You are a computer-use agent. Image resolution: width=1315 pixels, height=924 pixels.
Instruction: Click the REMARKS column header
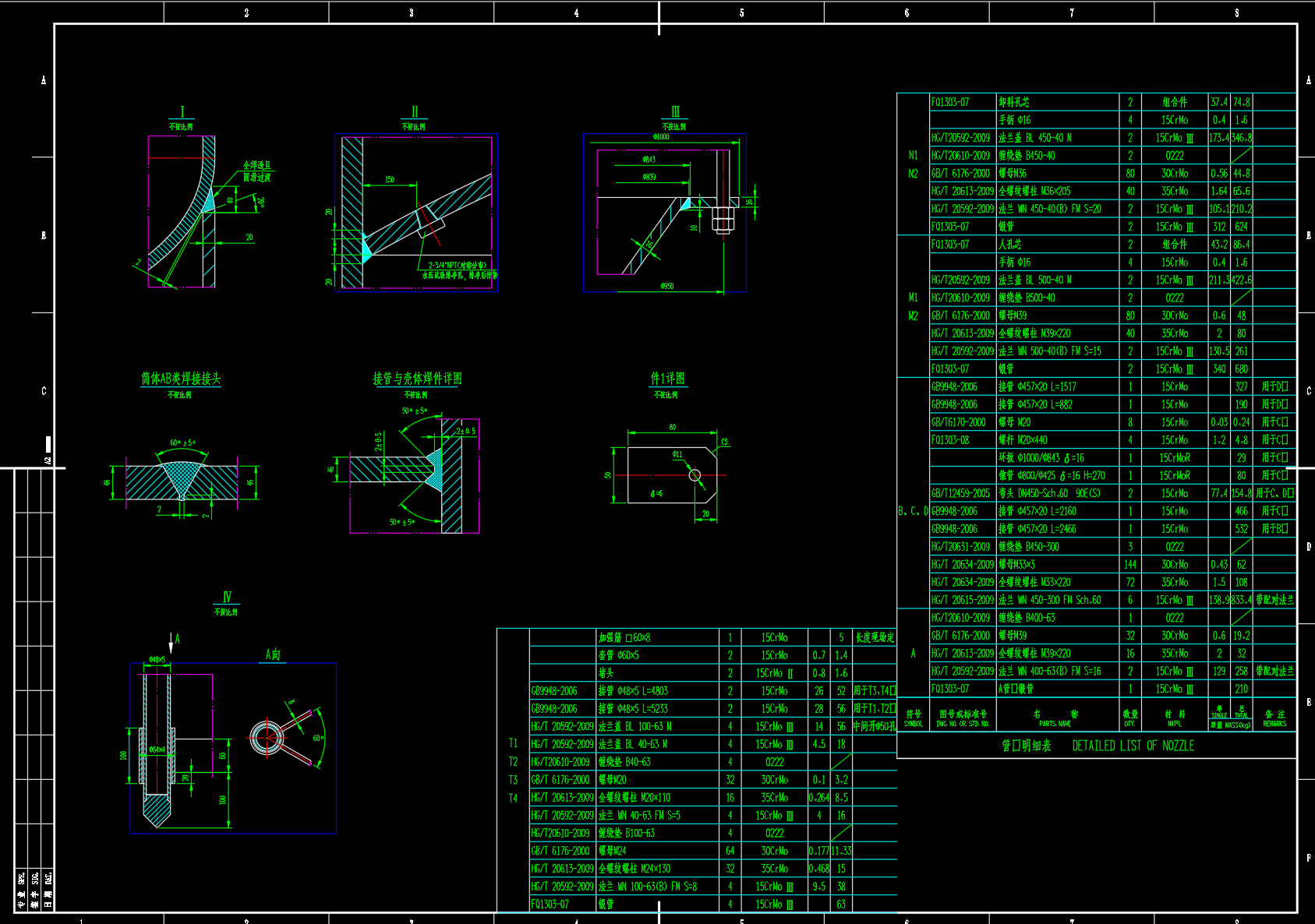coord(1274,718)
